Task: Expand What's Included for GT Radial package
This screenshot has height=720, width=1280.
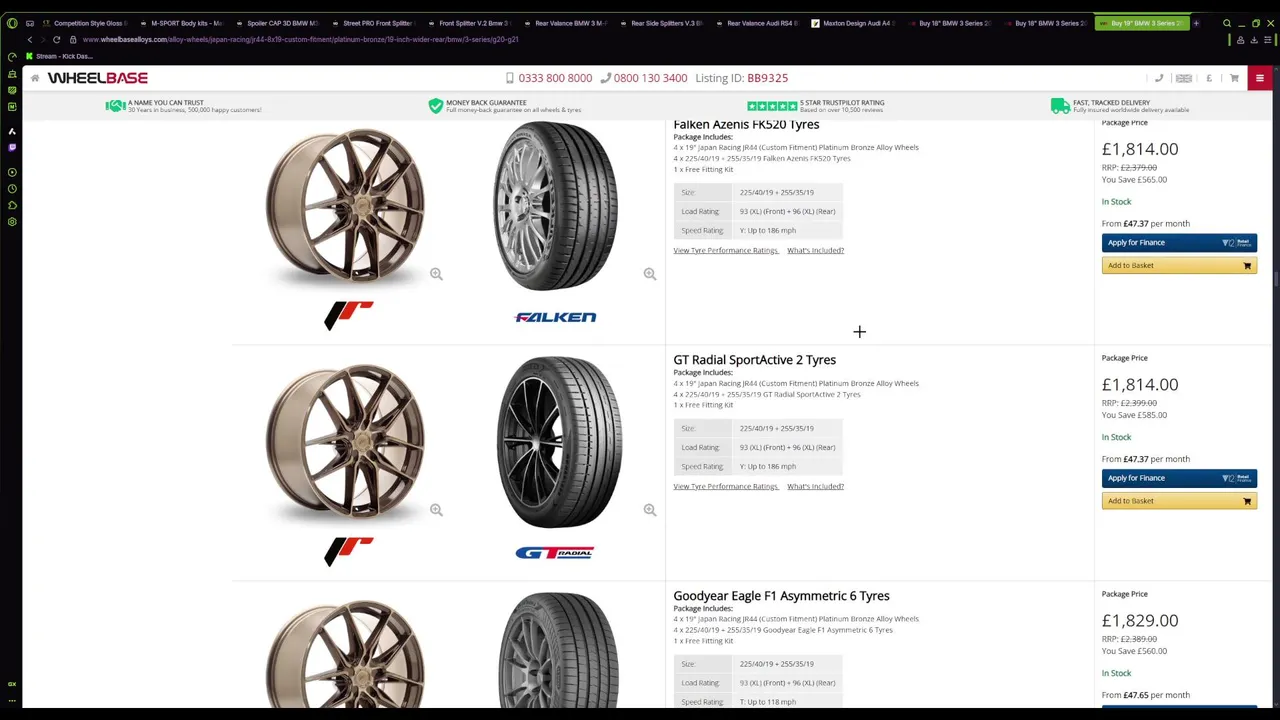Action: [x=815, y=486]
